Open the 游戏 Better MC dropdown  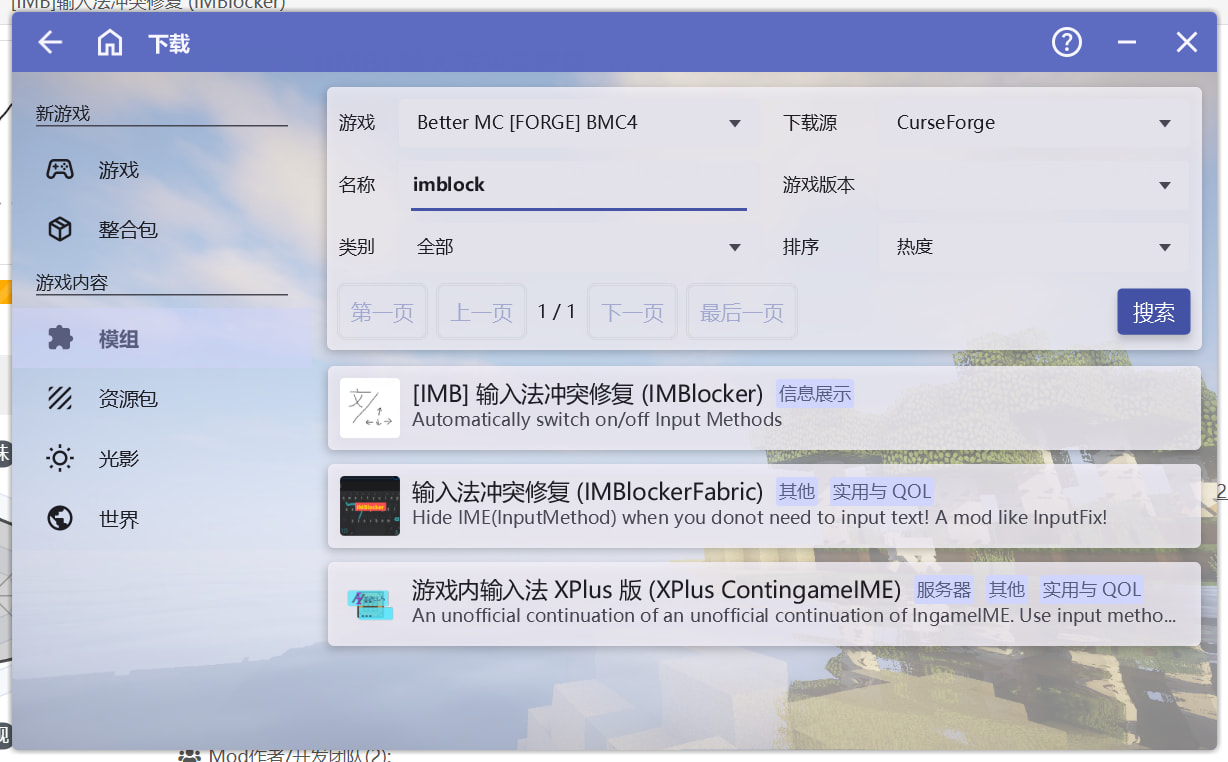pyautogui.click(x=578, y=123)
